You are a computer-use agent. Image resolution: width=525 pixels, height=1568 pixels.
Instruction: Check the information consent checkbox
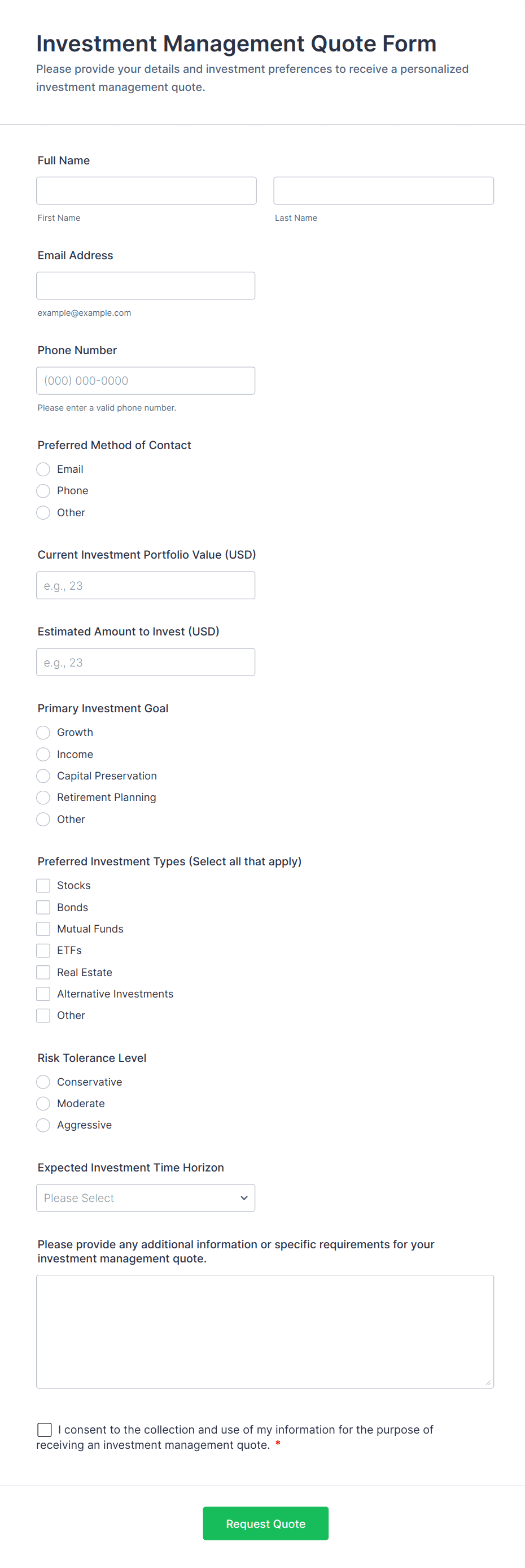click(x=45, y=1429)
